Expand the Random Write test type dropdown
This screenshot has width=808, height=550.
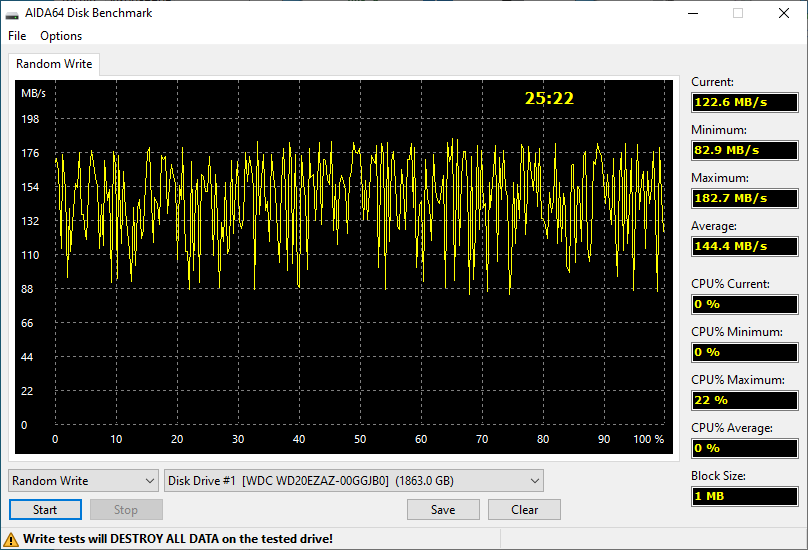pos(83,480)
